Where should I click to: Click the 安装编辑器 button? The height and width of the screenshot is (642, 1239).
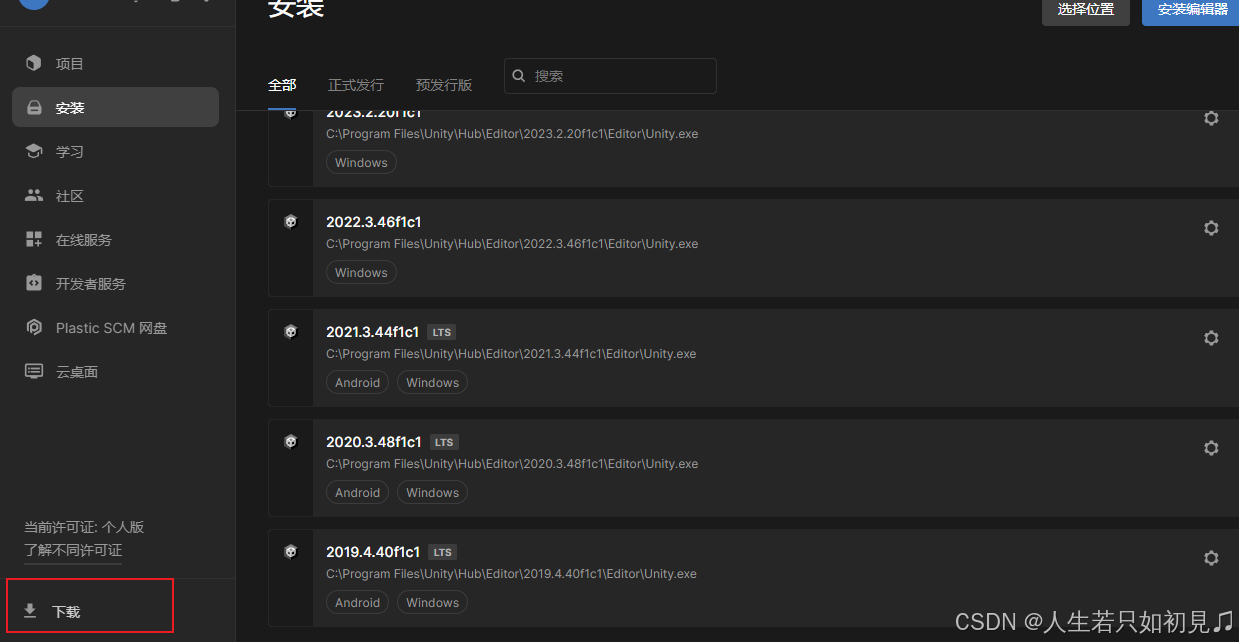(1192, 10)
